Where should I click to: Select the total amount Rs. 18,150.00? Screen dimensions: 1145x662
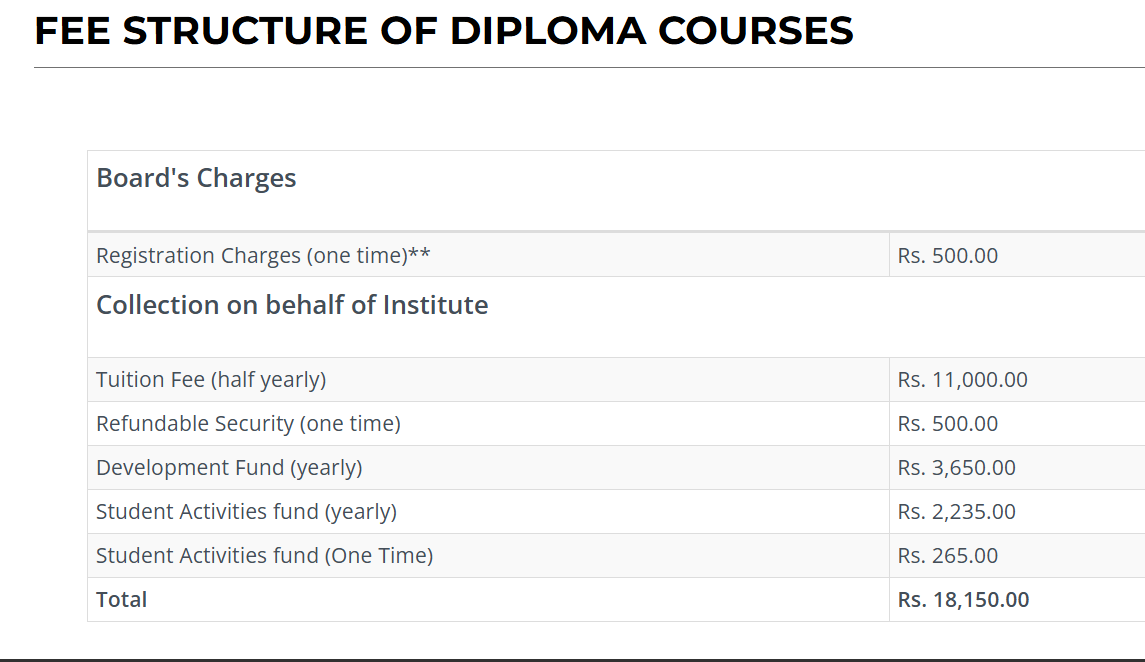tap(963, 600)
